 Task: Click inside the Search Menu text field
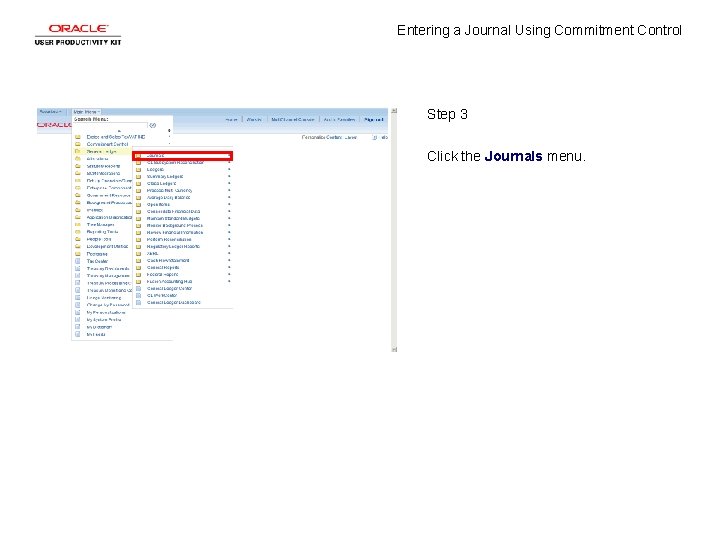(x=110, y=125)
